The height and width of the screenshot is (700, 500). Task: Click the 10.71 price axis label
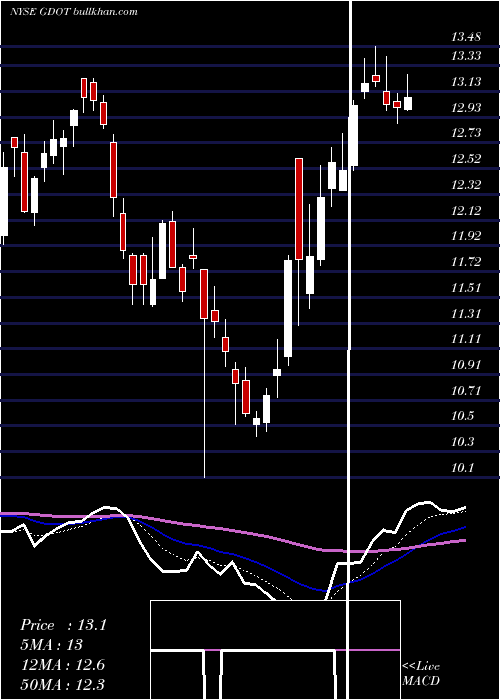(x=466, y=392)
